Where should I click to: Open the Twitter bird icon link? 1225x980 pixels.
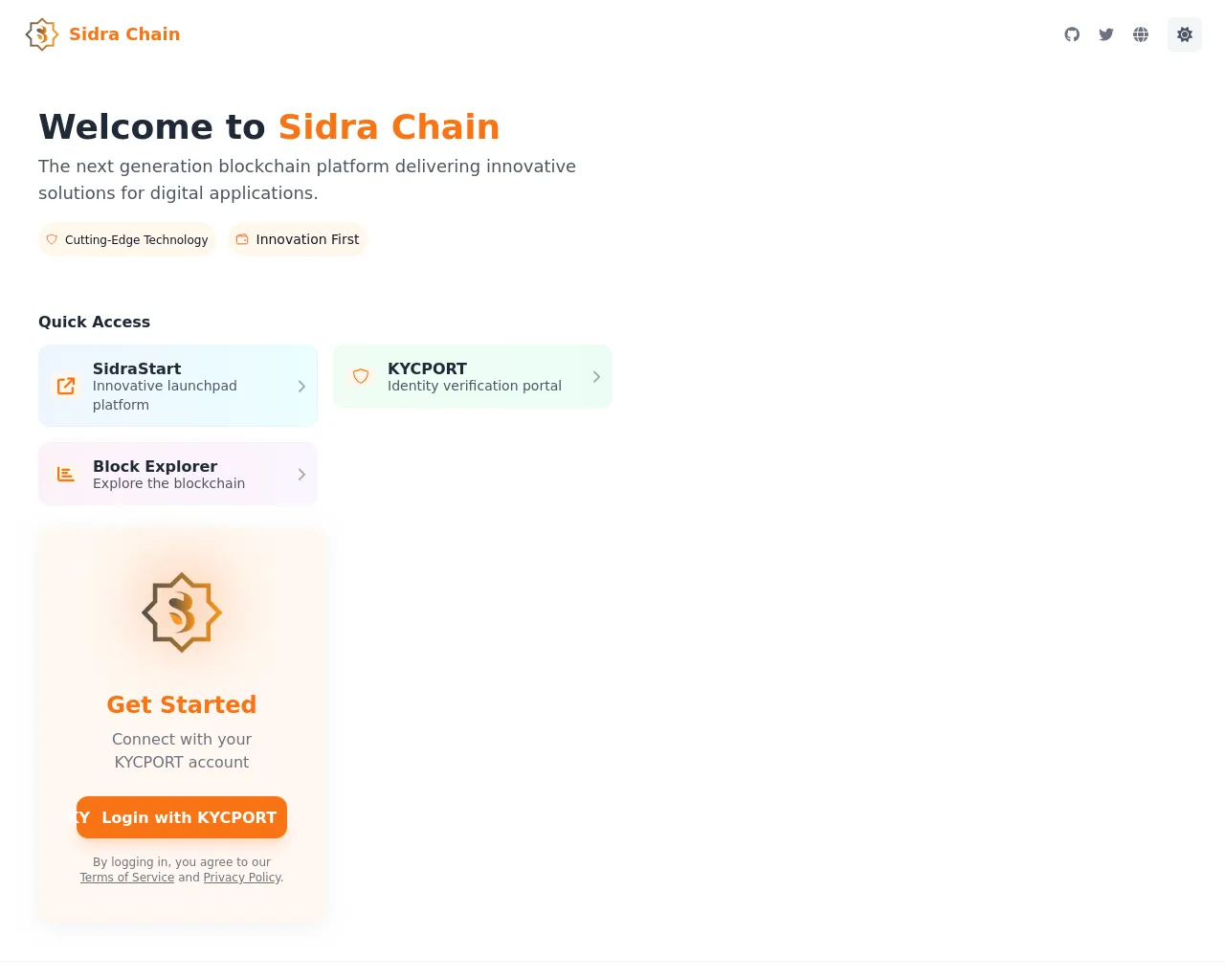(x=1106, y=34)
